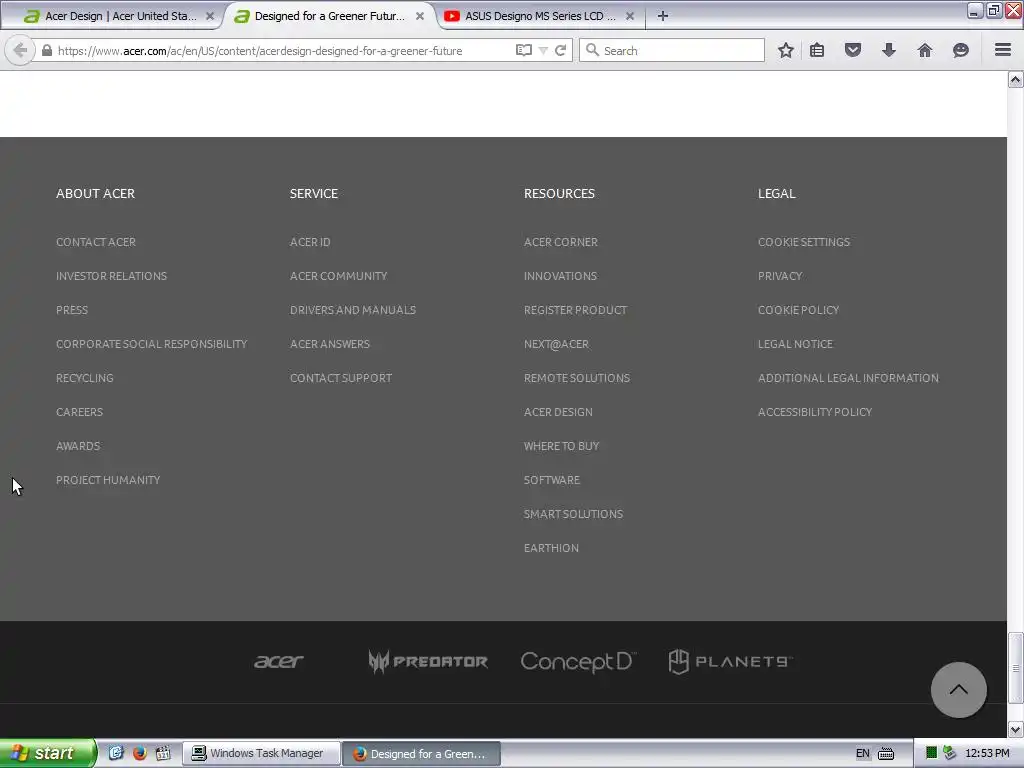Launch Firefox from quick launch bar
The image size is (1024, 768).
pyautogui.click(x=139, y=753)
